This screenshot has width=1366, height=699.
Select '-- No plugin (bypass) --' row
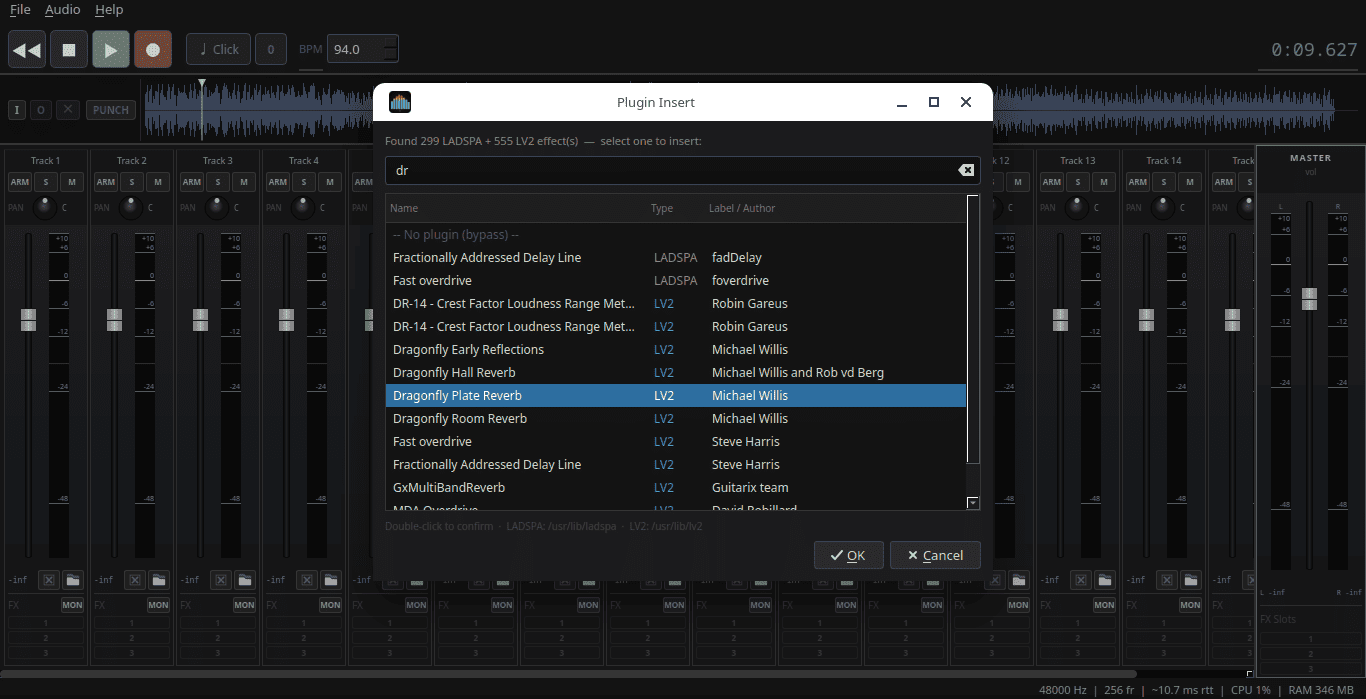676,235
